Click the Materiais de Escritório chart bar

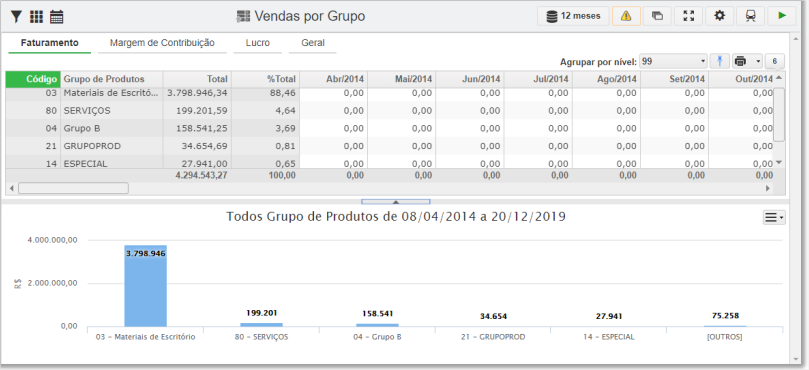click(x=145, y=286)
